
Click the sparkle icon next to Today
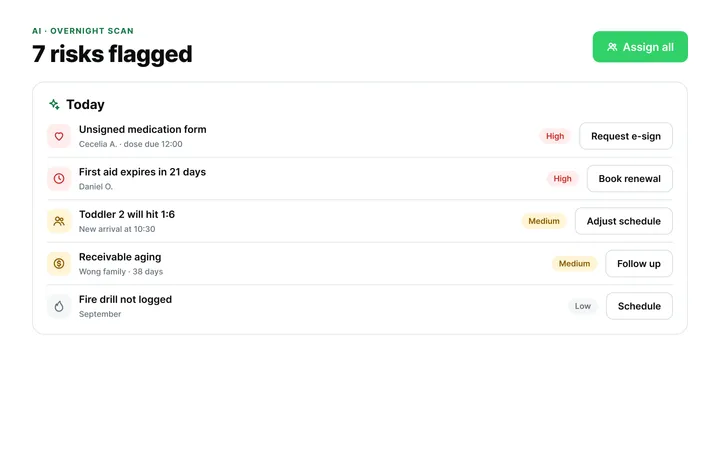tap(54, 105)
